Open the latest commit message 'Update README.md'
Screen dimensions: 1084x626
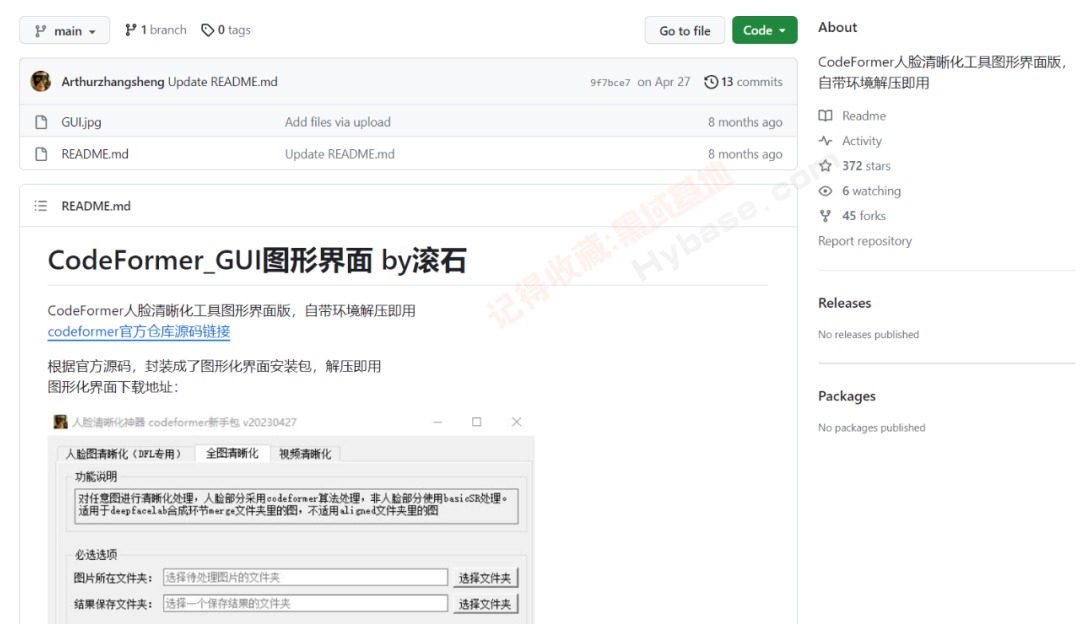tap(223, 82)
